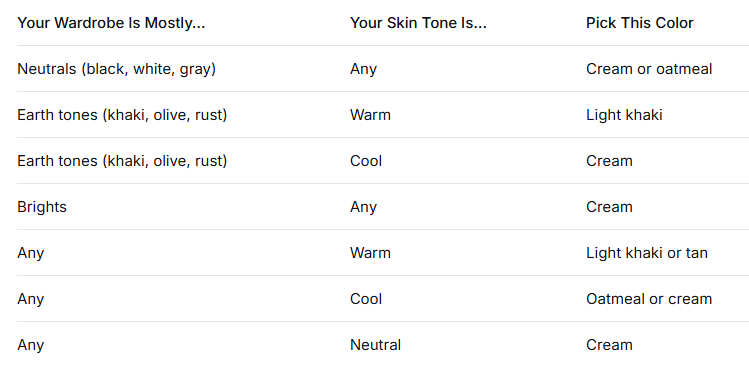Select 'Cream' in the Brights row
Screen dimensions: 749x367
[609, 207]
